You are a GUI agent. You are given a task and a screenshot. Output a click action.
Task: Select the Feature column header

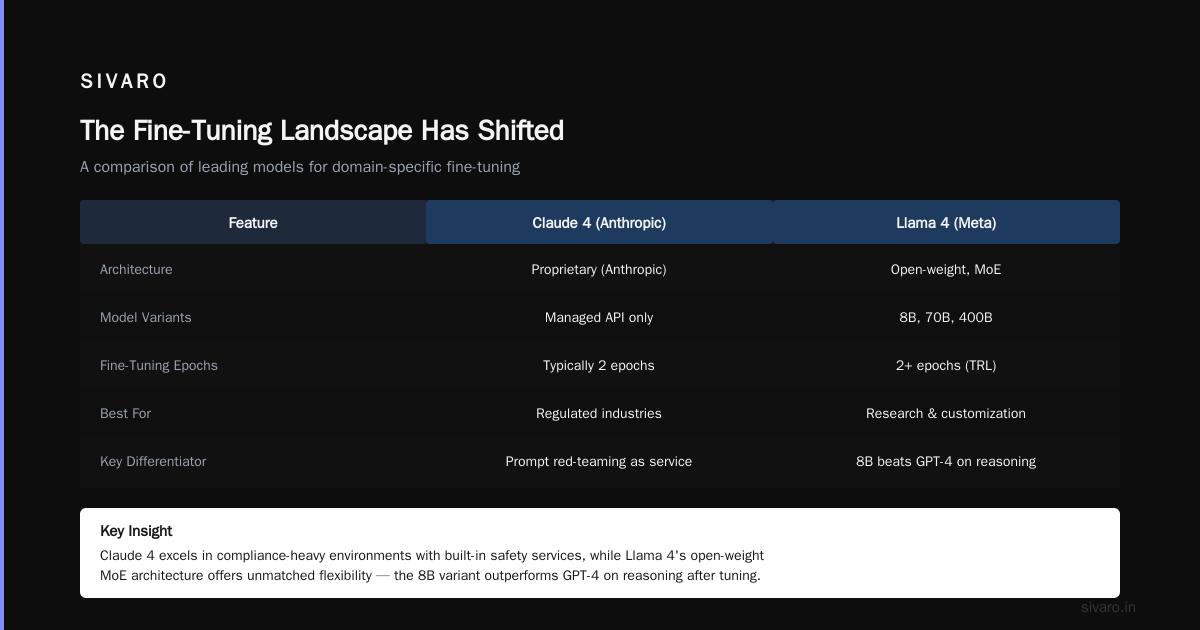click(x=253, y=222)
